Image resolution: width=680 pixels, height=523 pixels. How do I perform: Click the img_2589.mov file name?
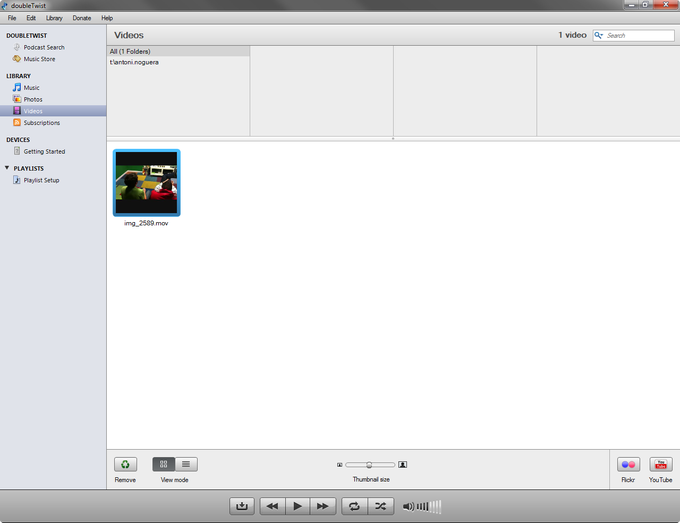[x=146, y=223]
